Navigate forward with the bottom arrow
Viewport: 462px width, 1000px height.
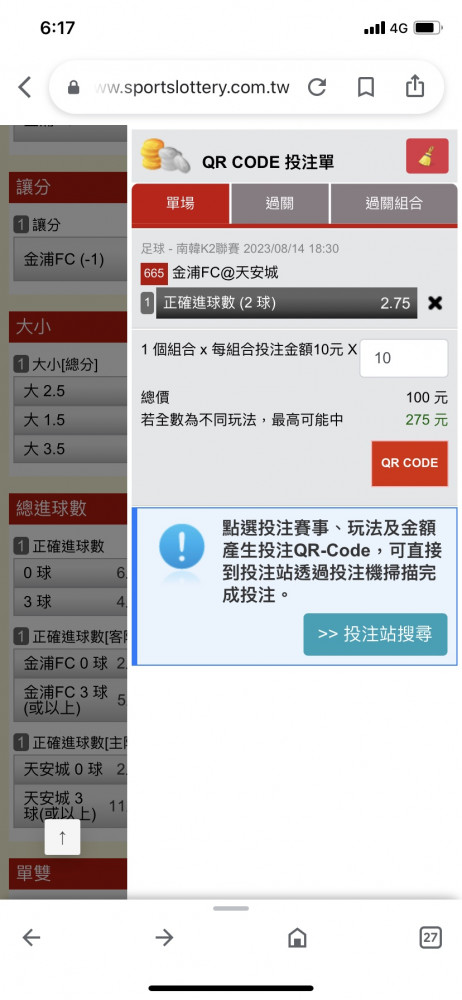165,937
